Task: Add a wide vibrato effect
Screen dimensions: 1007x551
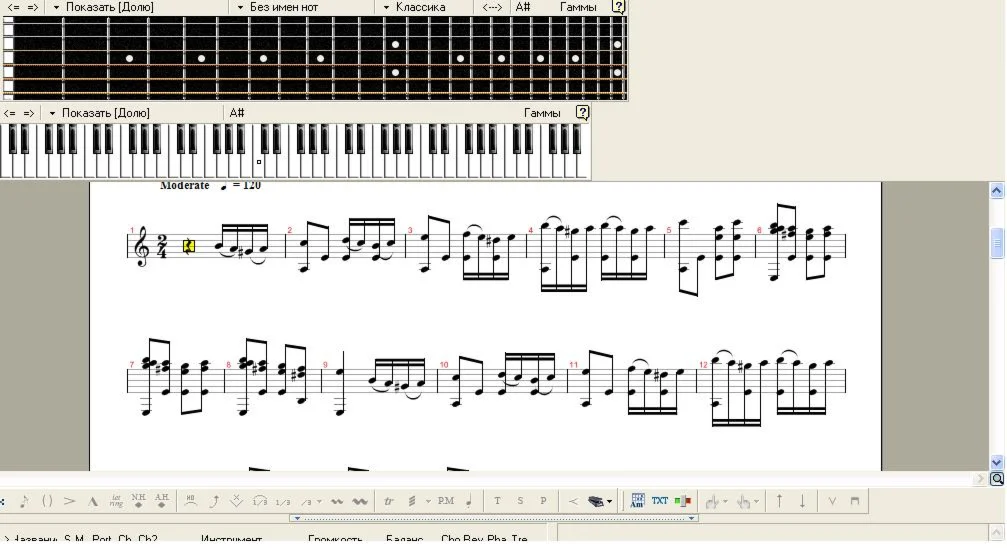Action: (360, 501)
